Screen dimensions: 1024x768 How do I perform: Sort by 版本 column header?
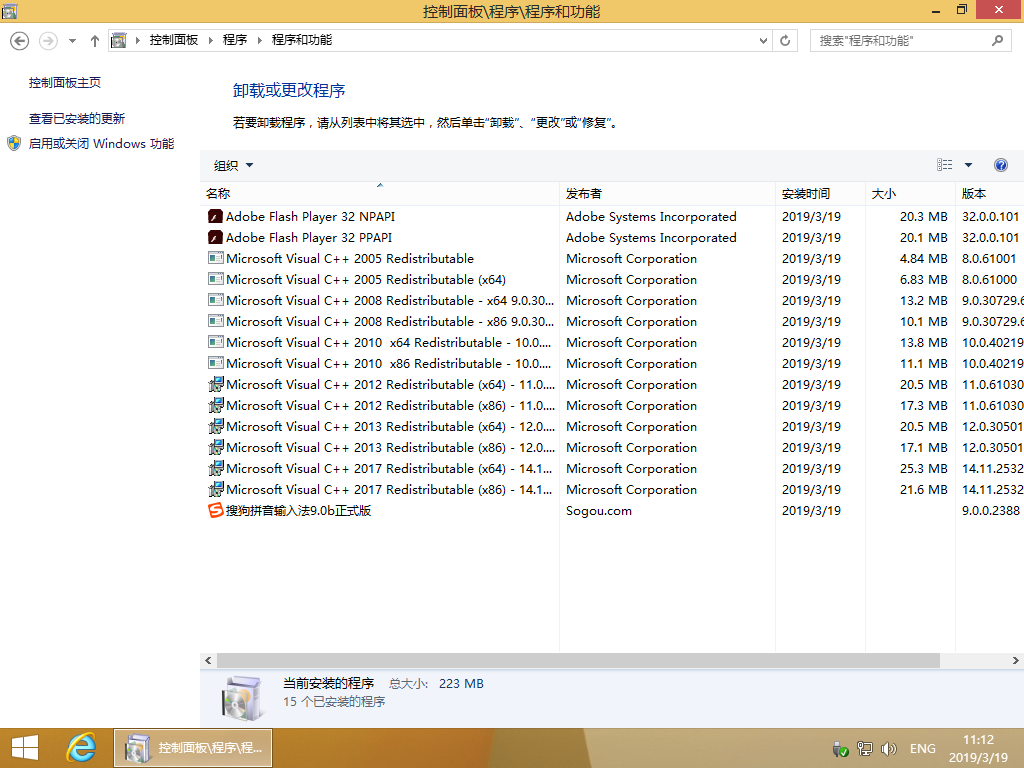tap(990, 194)
